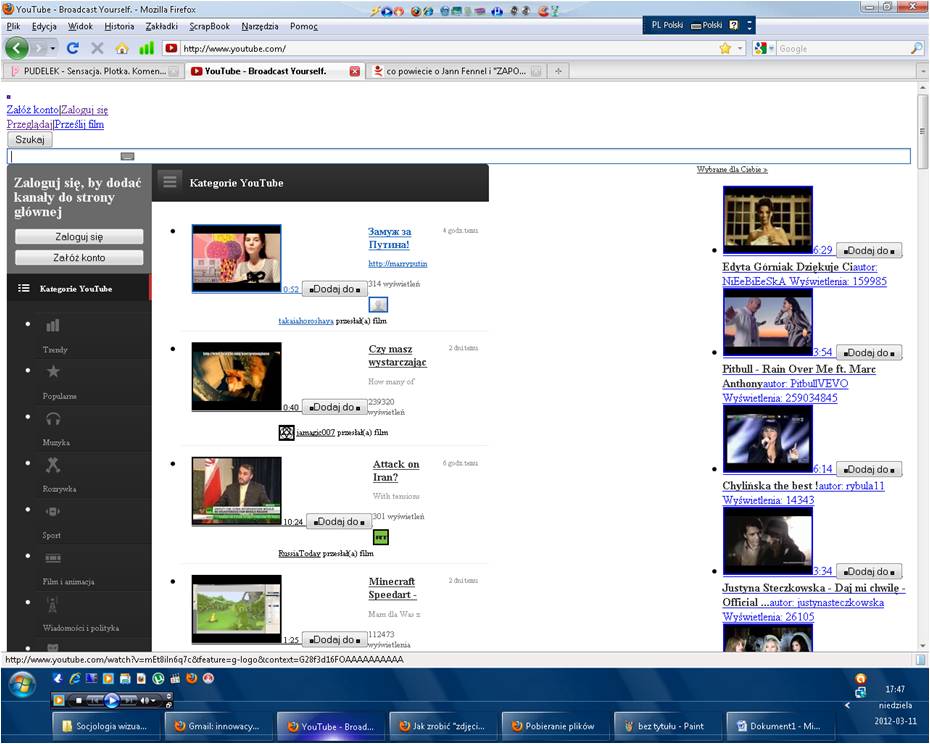Open the all-tabs list dropdown arrow
930x744 pixels.
click(x=922, y=71)
